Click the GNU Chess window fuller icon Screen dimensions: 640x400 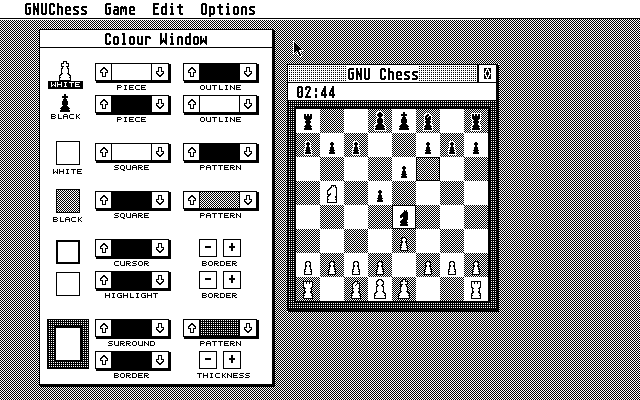[x=487, y=74]
